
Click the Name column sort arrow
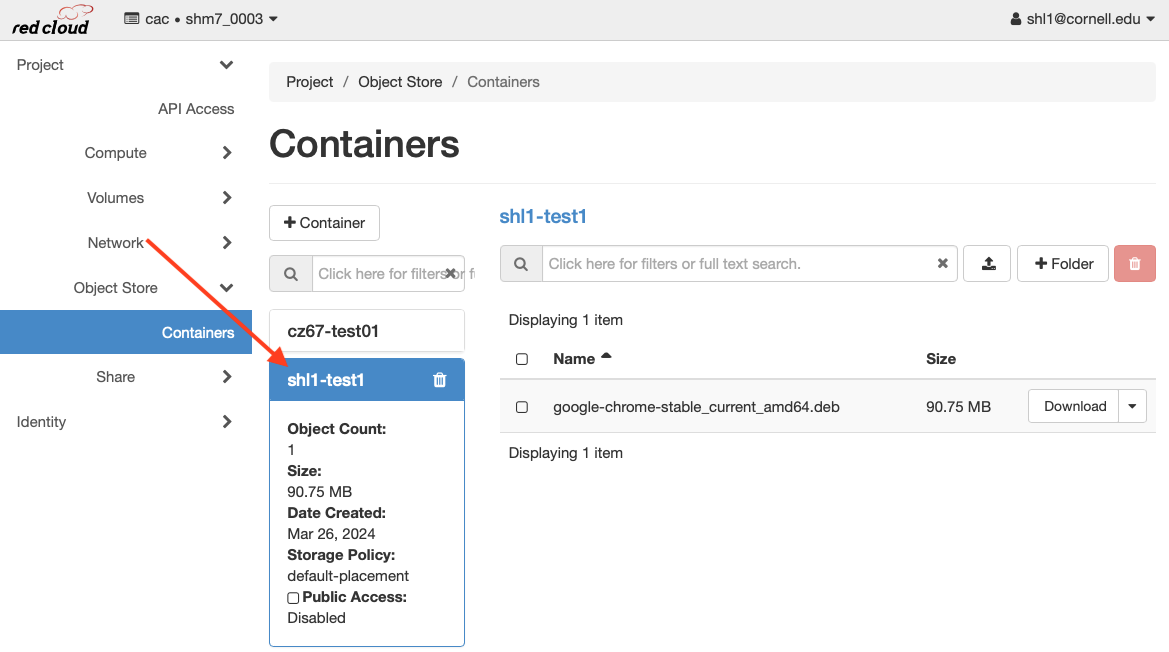coord(606,356)
